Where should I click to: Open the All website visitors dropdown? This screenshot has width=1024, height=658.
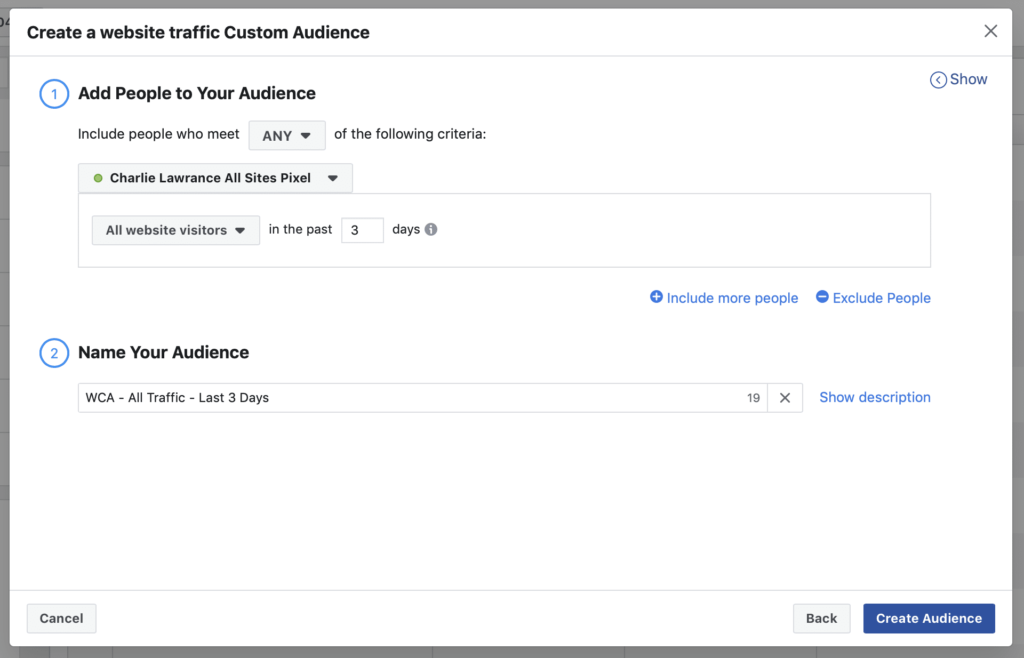pos(176,230)
